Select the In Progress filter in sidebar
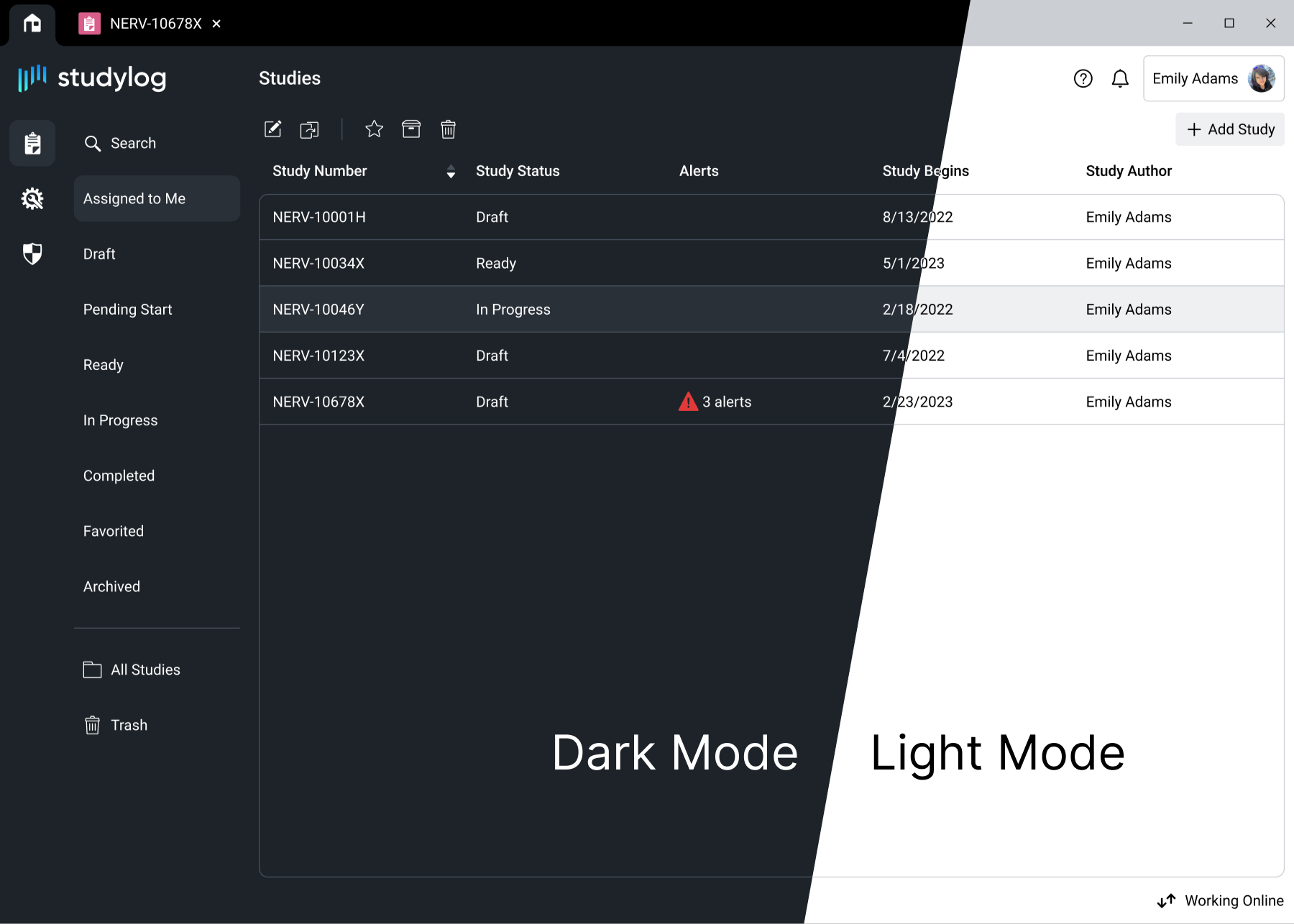Screen dimensions: 1294x924 coord(120,420)
